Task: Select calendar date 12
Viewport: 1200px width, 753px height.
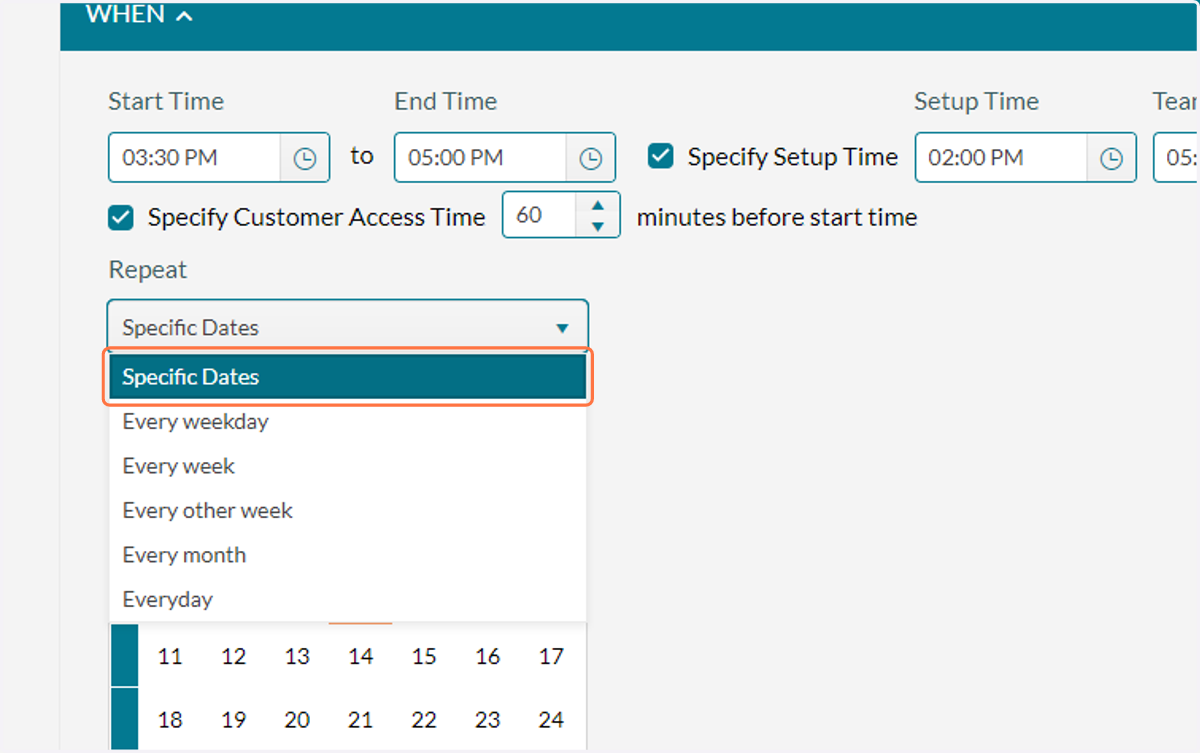Action: [x=234, y=657]
